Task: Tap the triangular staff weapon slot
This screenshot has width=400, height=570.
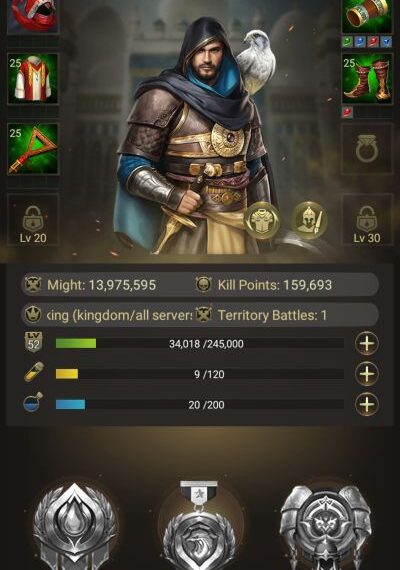Action: pos(33,149)
